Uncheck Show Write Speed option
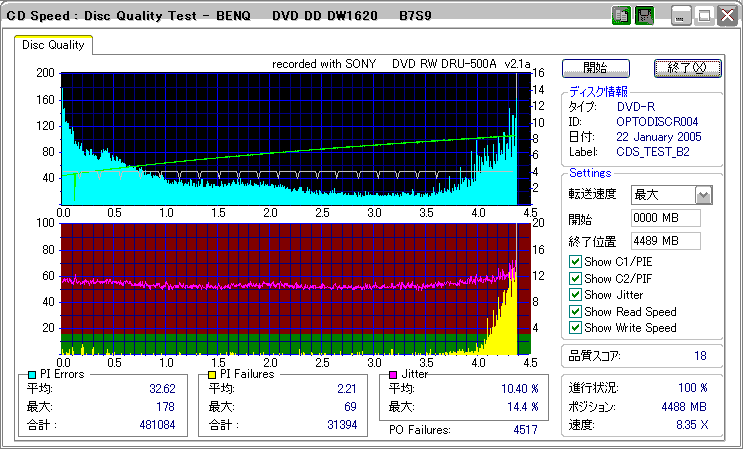The height and width of the screenshot is (449, 743). [575, 328]
